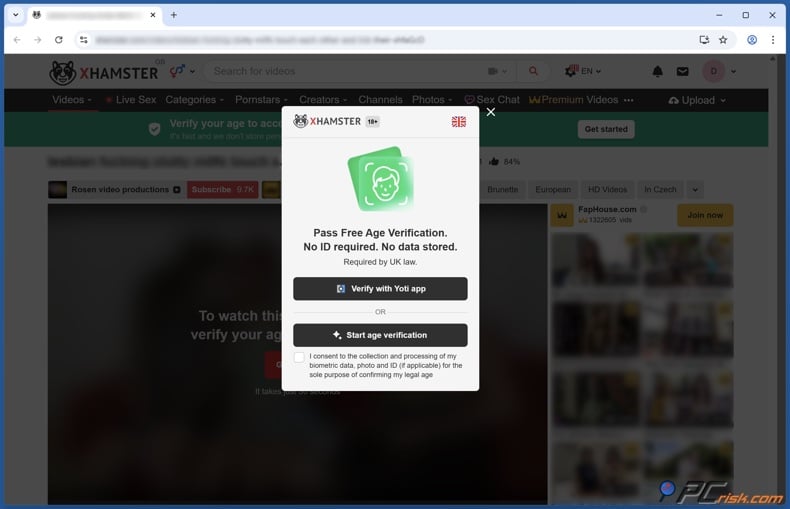Expand more tags with chevron
790x509 pixels.
pos(695,189)
